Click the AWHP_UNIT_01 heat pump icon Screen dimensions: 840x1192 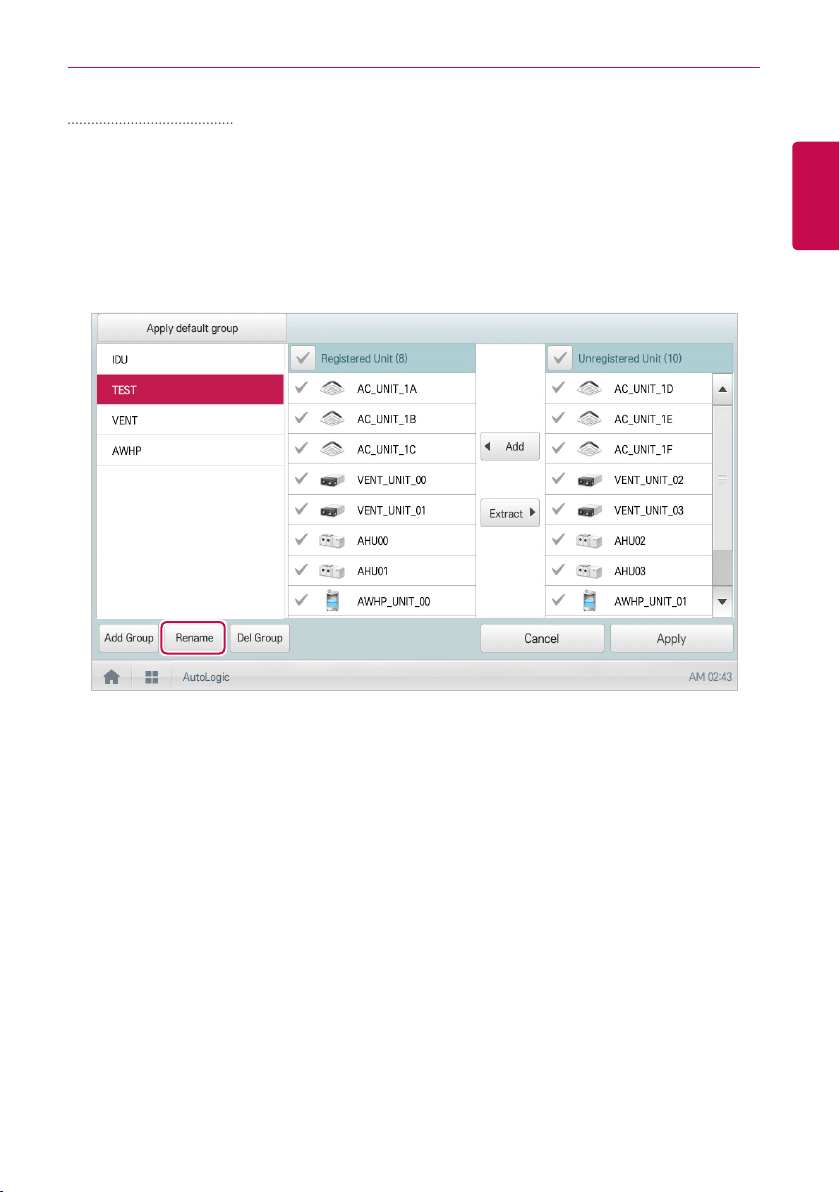pos(589,601)
